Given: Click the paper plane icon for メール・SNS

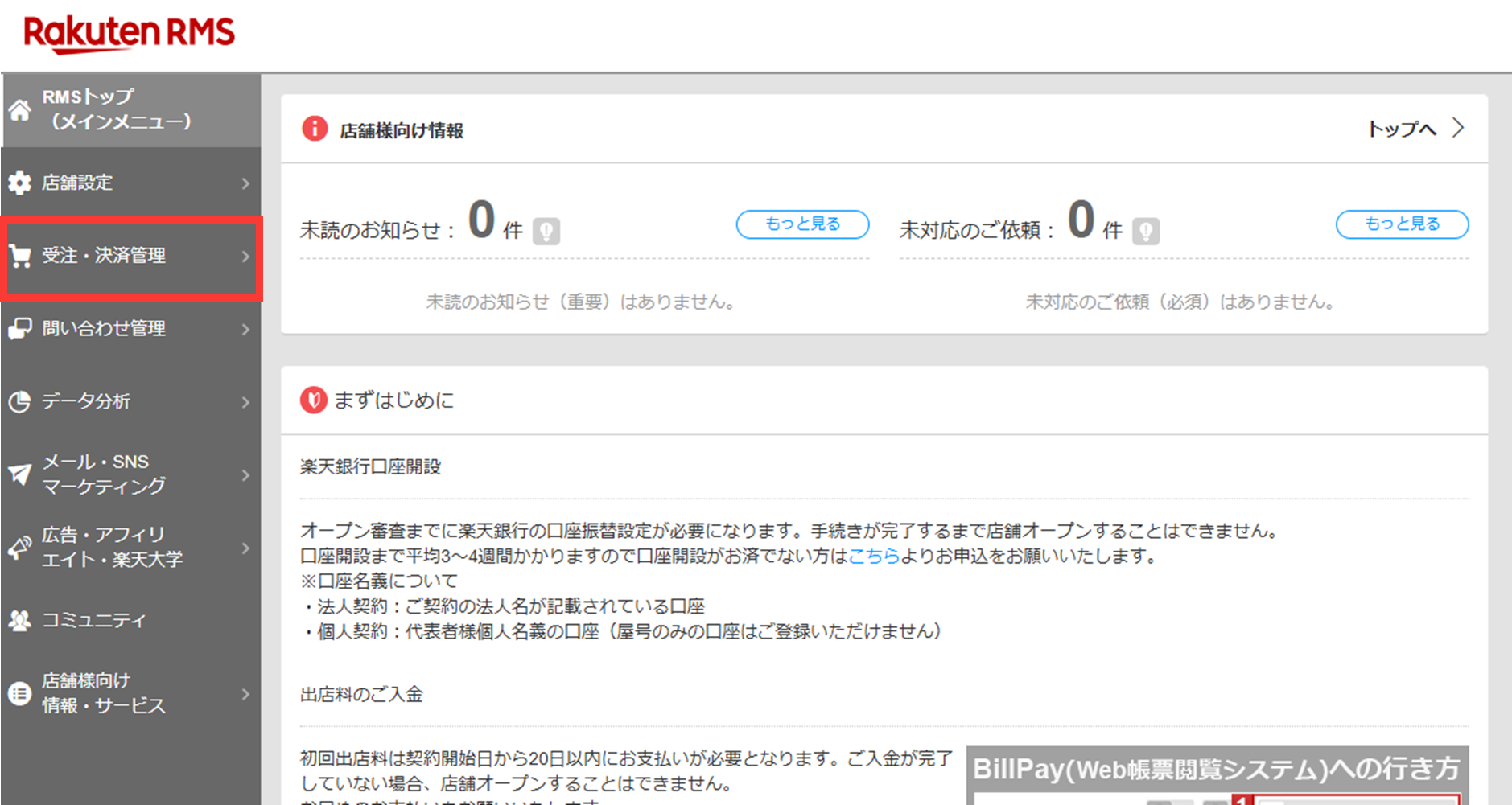Looking at the screenshot, I should (20, 474).
